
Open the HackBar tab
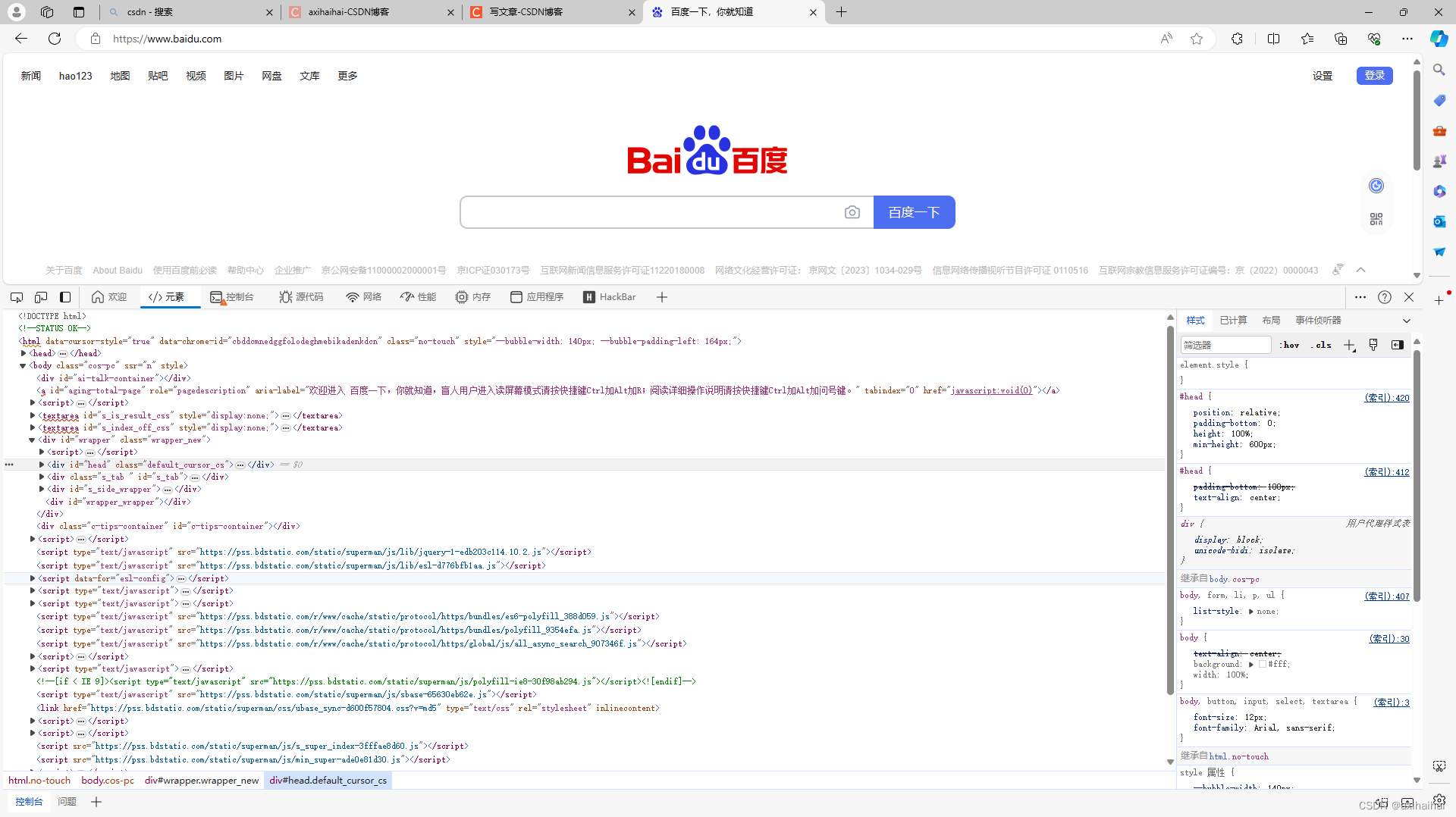point(610,297)
